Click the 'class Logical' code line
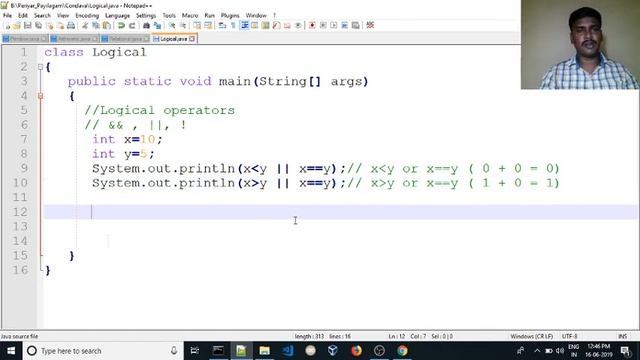 click(95, 52)
